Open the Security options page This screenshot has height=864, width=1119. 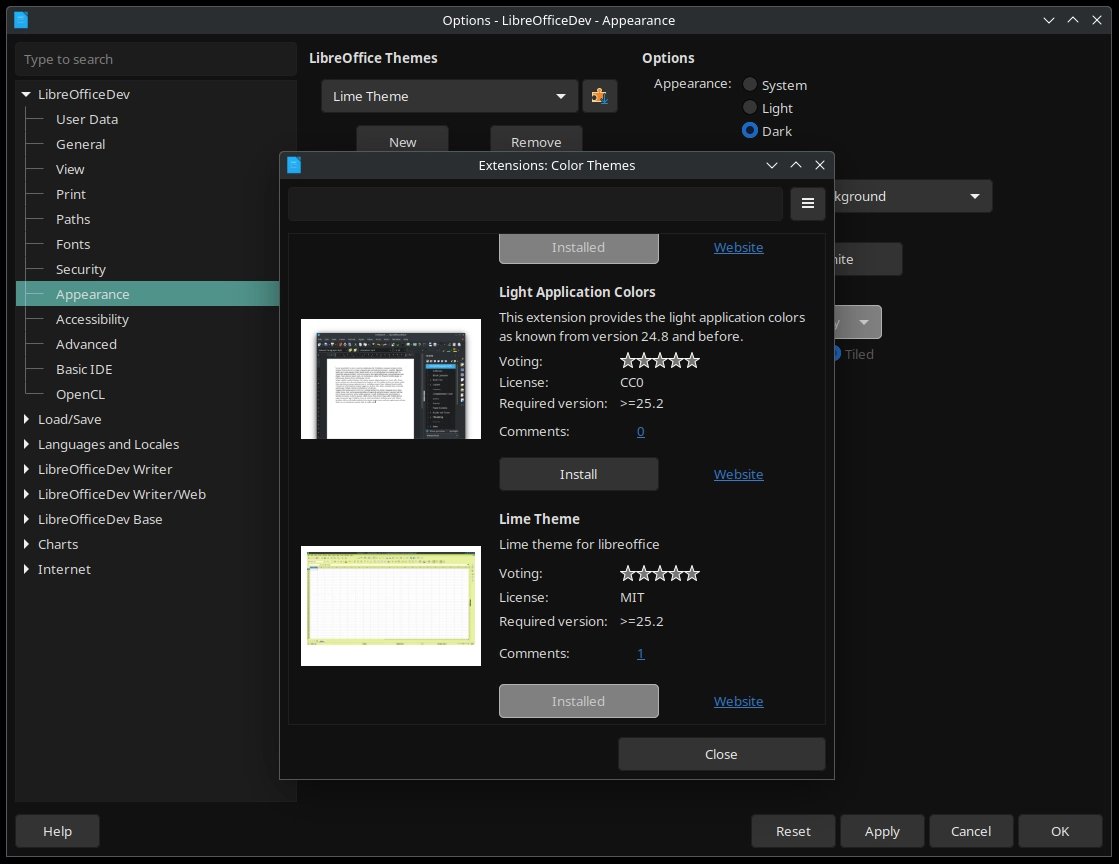pos(80,269)
